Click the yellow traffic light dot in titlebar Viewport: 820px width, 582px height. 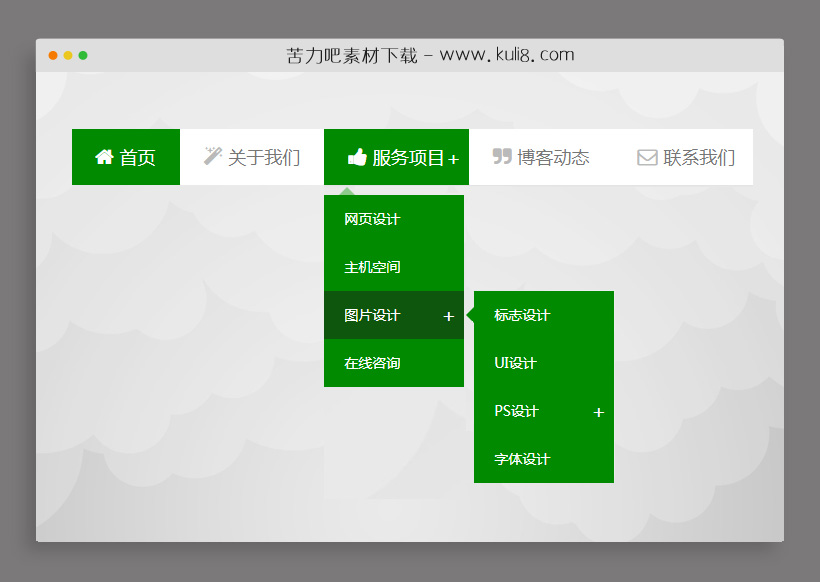click(68, 57)
